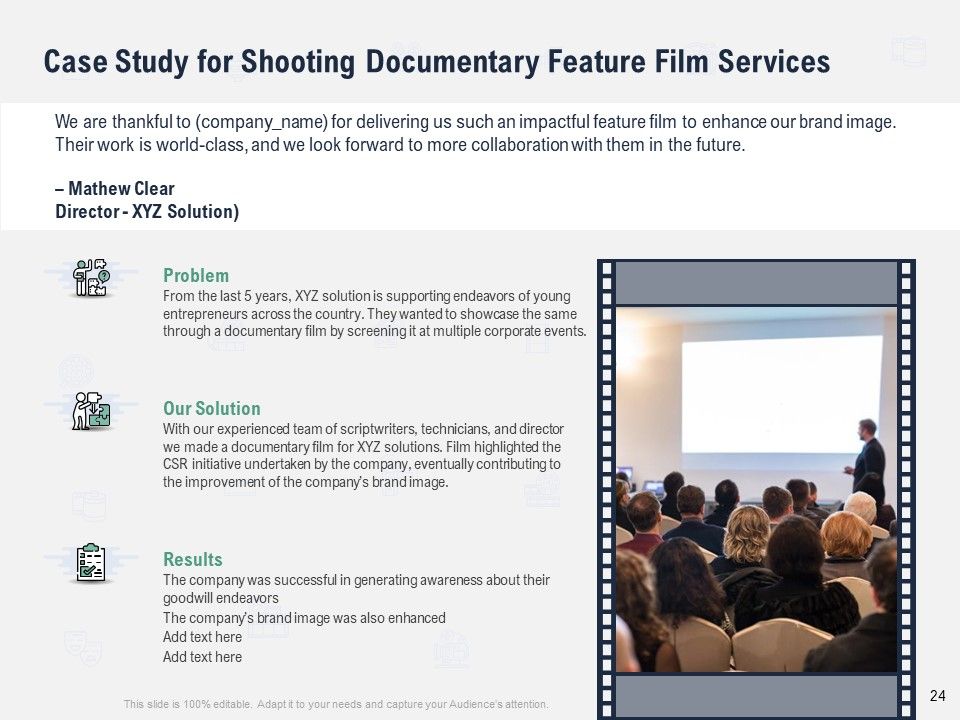Click the name '– Mathew Clear'
The image size is (960, 720).
click(115, 189)
